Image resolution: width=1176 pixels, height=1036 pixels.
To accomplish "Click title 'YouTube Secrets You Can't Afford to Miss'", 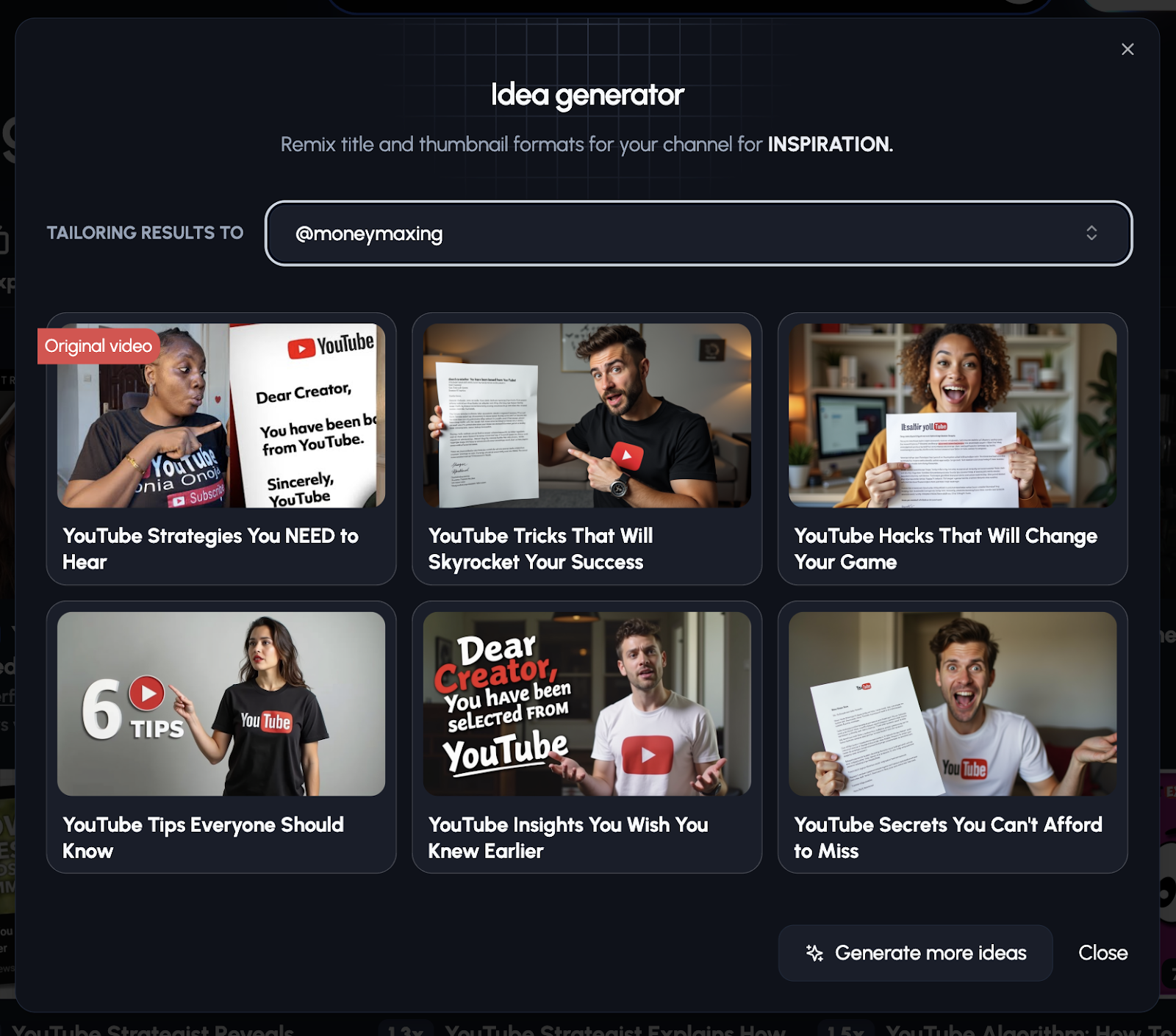I will tap(948, 838).
